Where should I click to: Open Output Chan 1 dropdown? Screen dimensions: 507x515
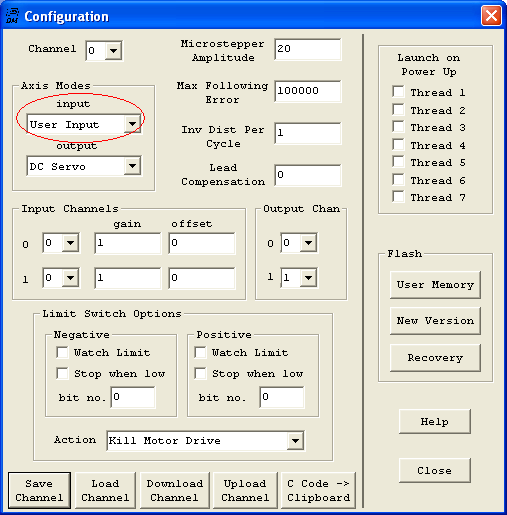[x=308, y=278]
